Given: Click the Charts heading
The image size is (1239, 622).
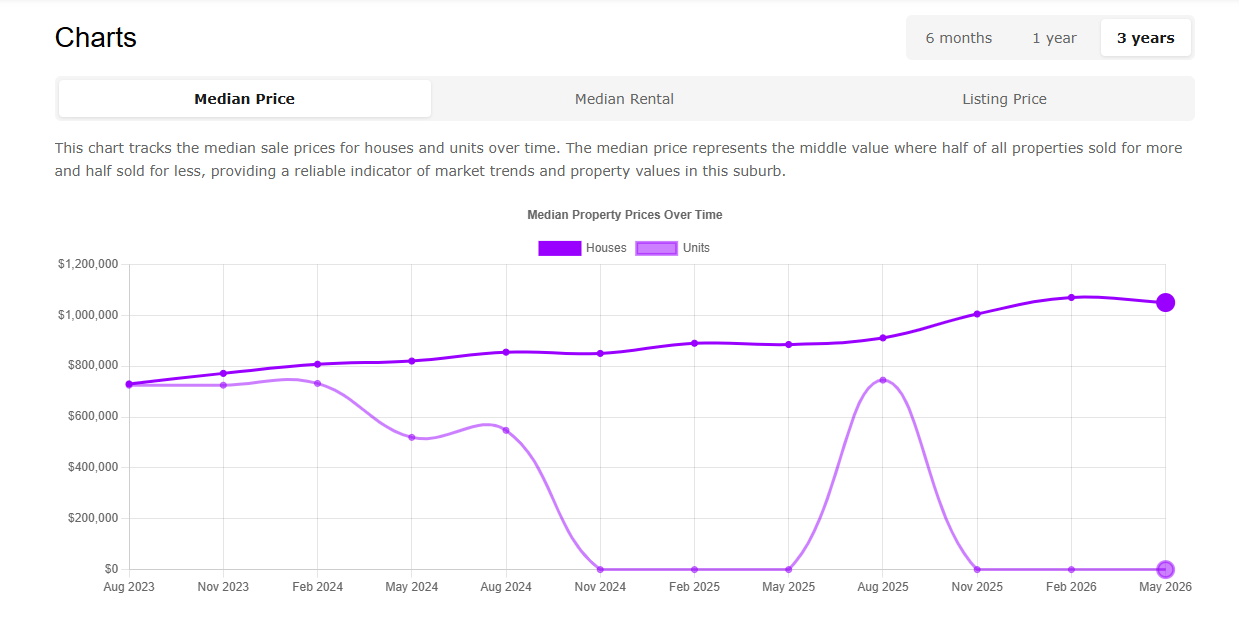Looking at the screenshot, I should coord(96,38).
